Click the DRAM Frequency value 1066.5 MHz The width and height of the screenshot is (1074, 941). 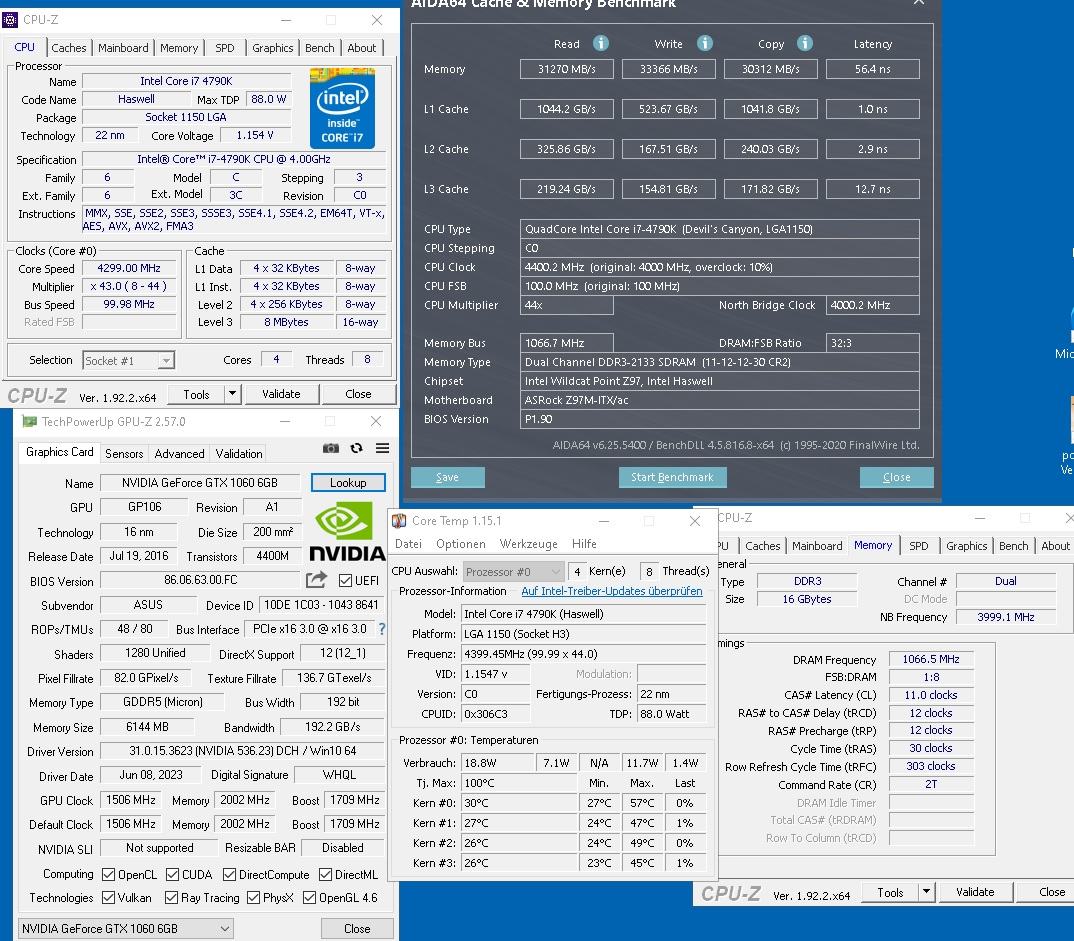click(931, 659)
